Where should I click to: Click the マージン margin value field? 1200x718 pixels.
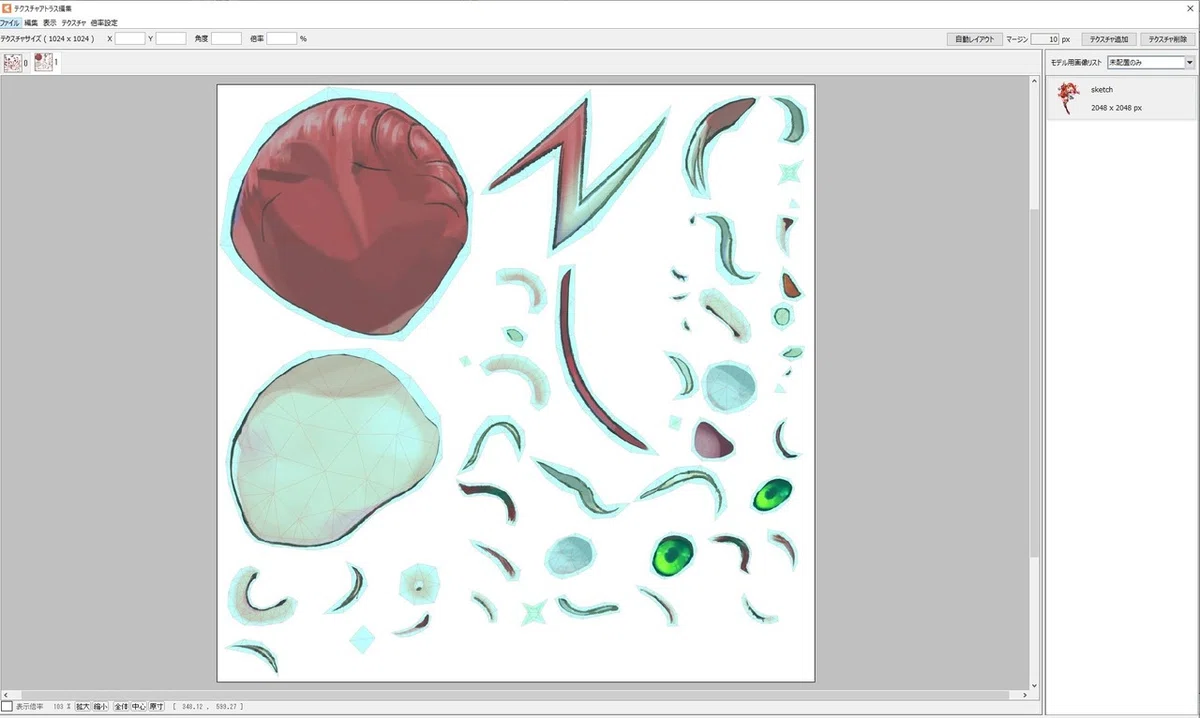(1045, 39)
